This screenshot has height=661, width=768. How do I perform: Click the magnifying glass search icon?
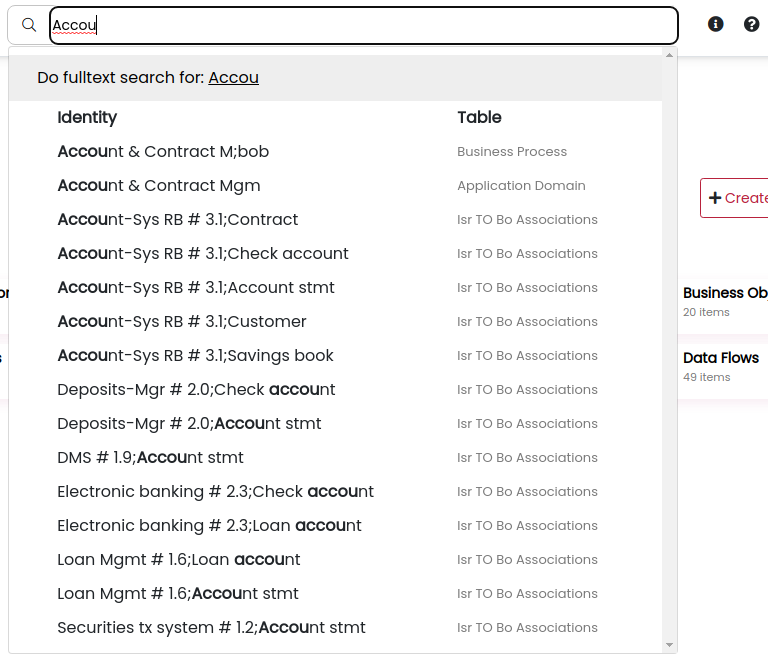coord(29,25)
